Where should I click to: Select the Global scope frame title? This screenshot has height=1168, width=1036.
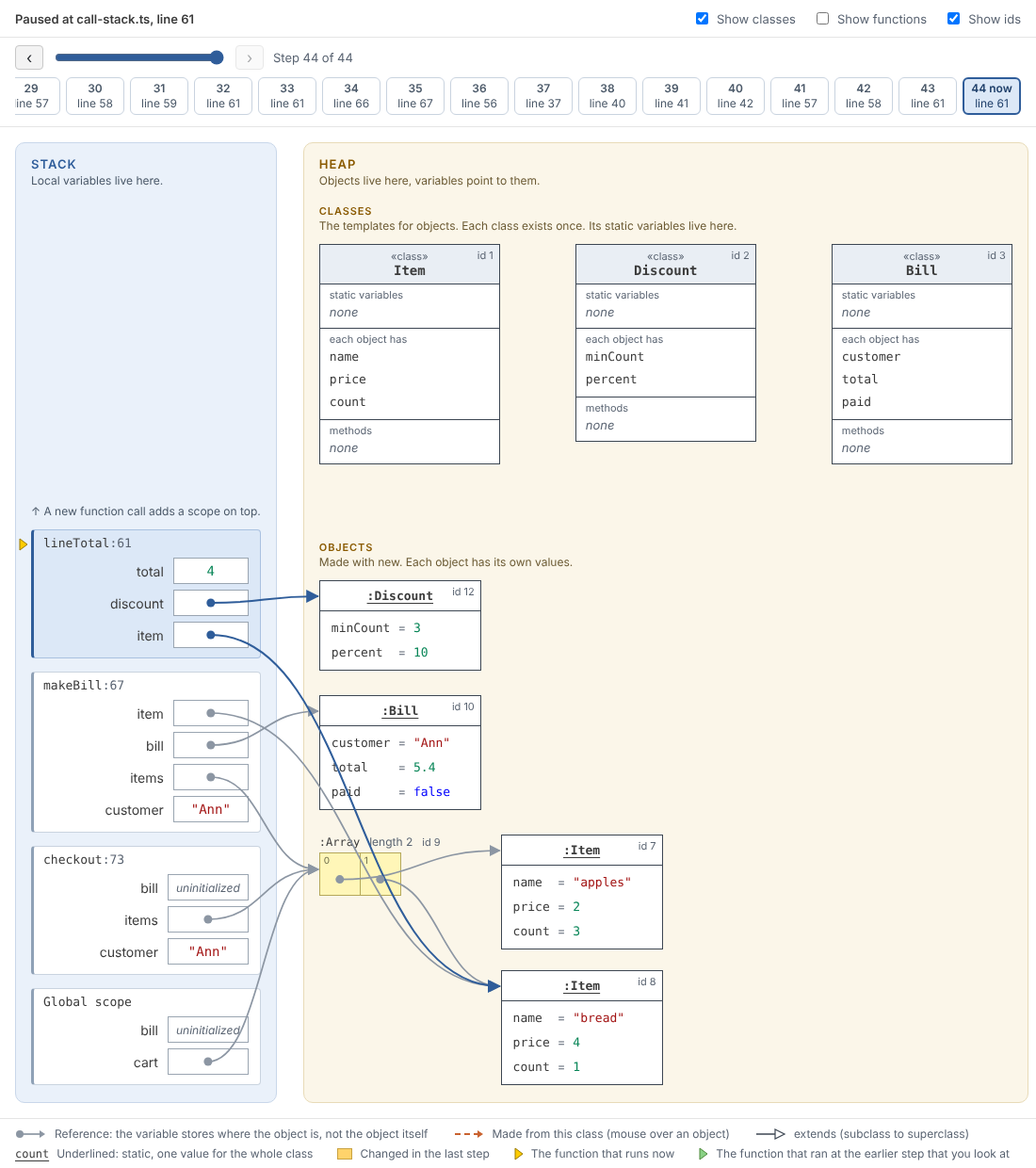click(x=88, y=1002)
